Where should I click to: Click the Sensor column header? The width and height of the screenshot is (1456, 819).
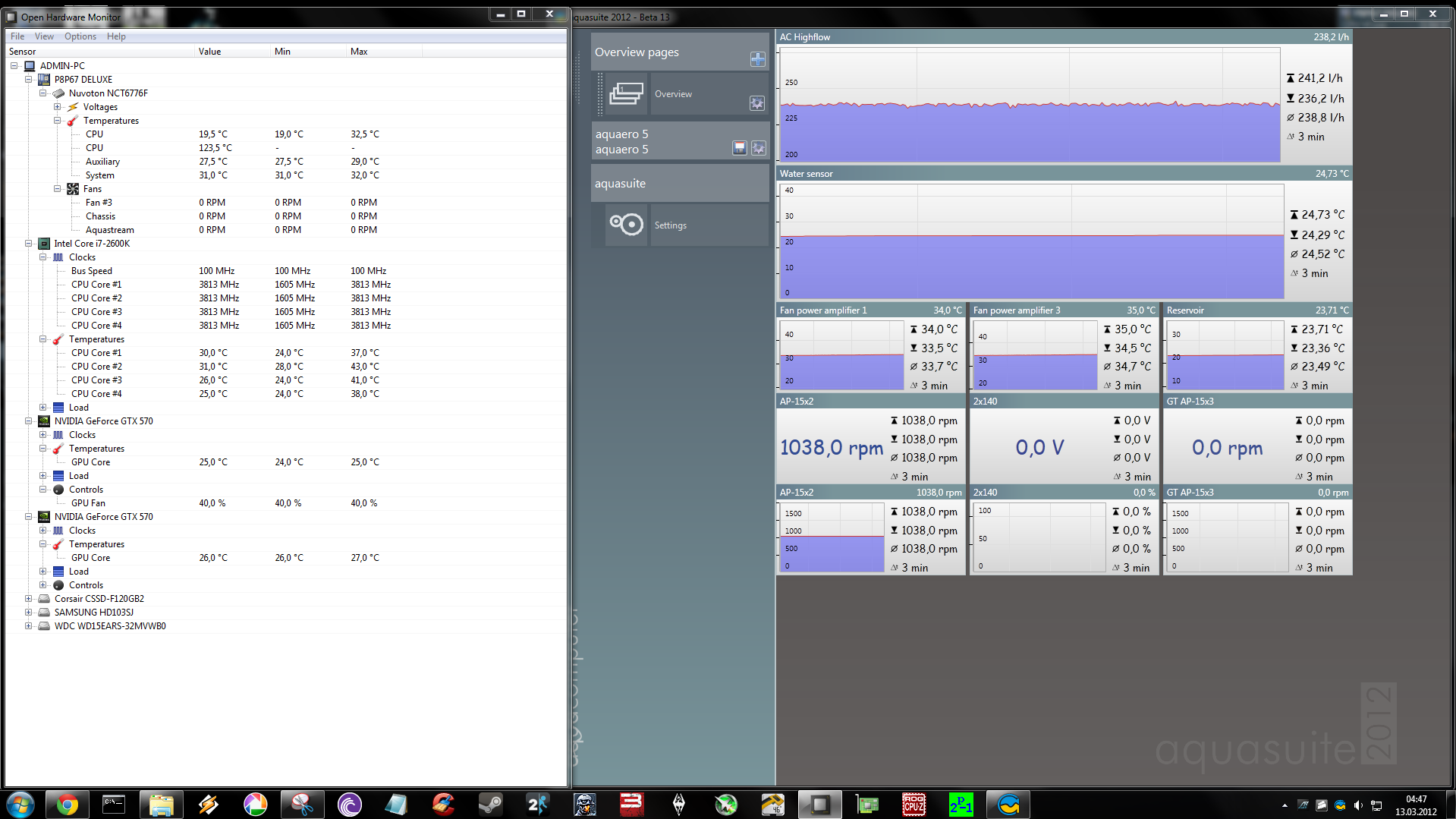[x=100, y=52]
